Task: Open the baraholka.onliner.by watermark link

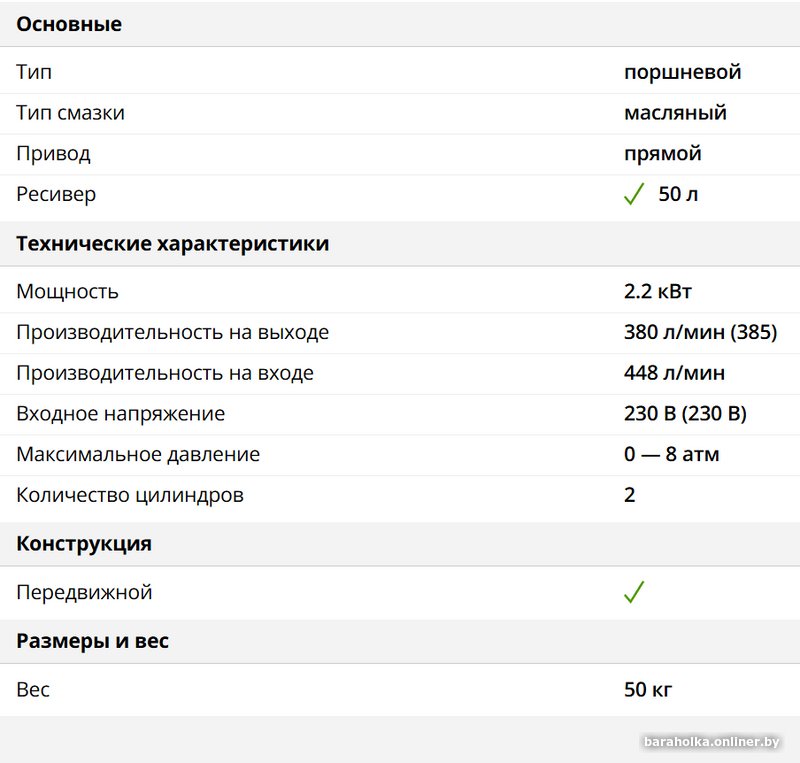Action: pyautogui.click(x=712, y=741)
